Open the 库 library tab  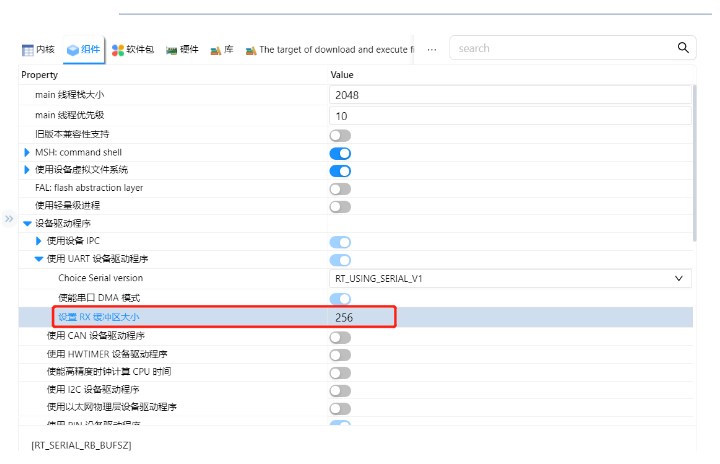pyautogui.click(x=222, y=49)
